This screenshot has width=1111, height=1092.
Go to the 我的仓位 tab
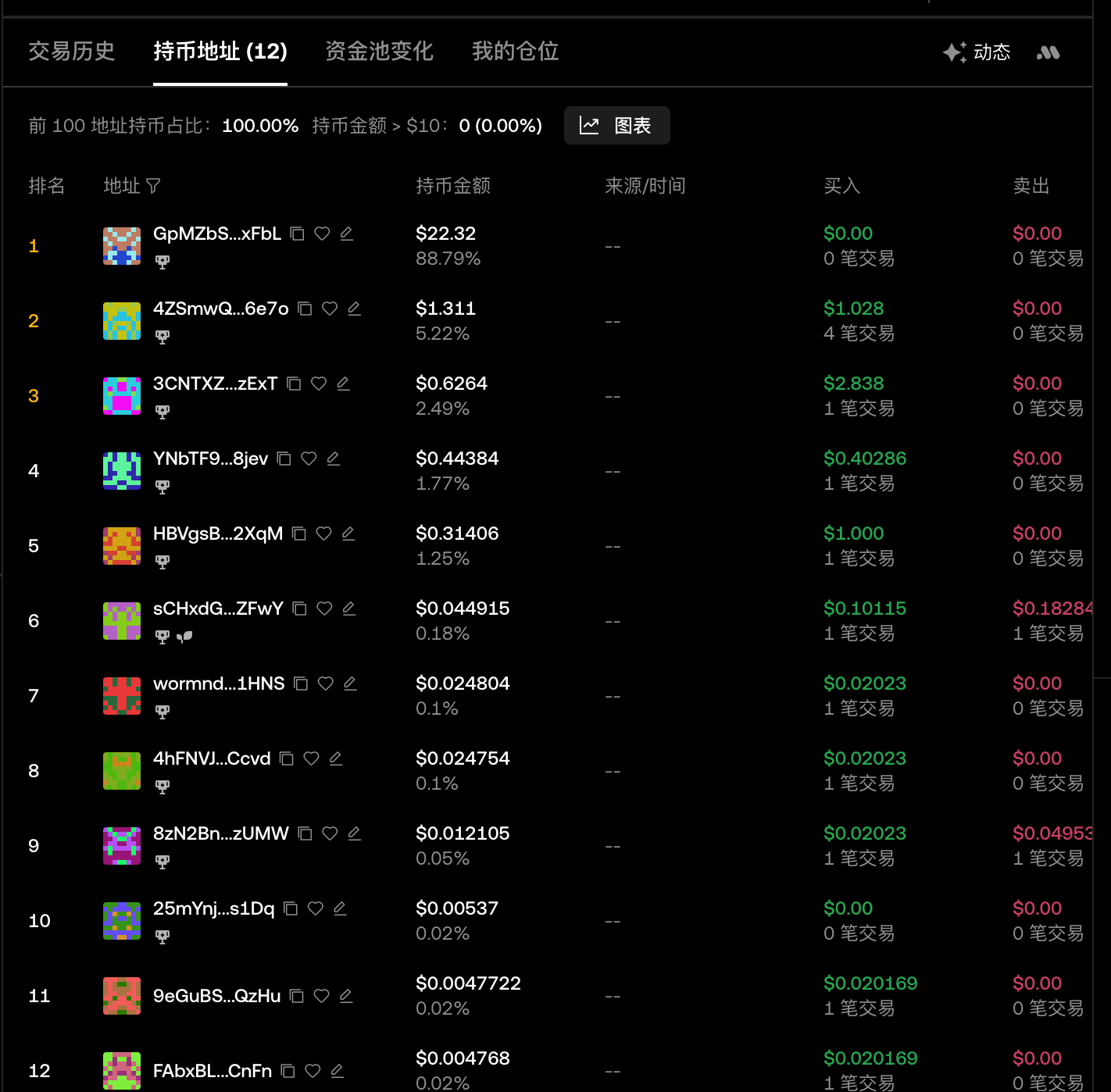[515, 52]
